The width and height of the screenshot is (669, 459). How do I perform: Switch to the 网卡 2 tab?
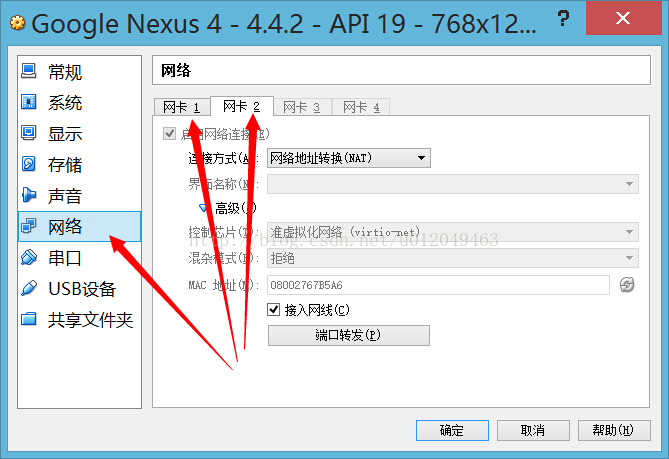(x=242, y=106)
